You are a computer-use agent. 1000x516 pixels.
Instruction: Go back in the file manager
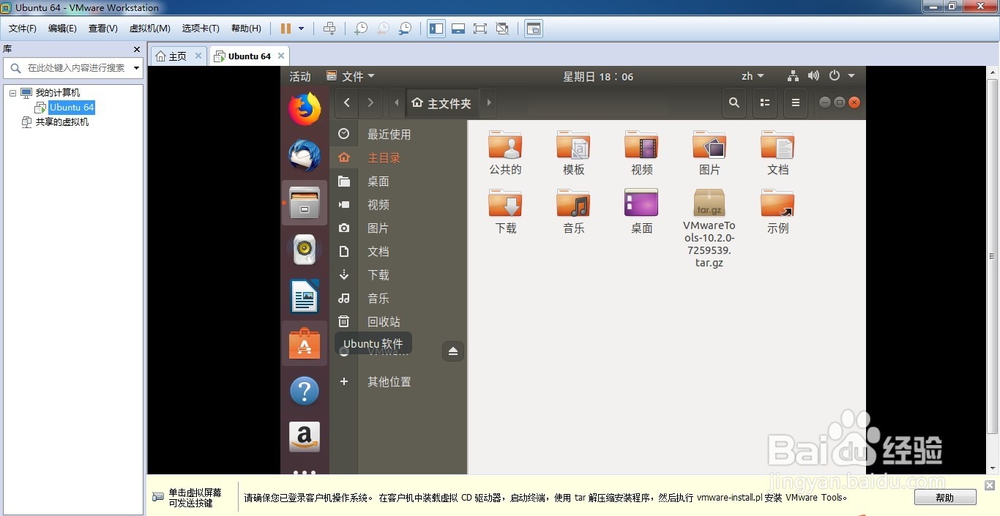tap(346, 103)
